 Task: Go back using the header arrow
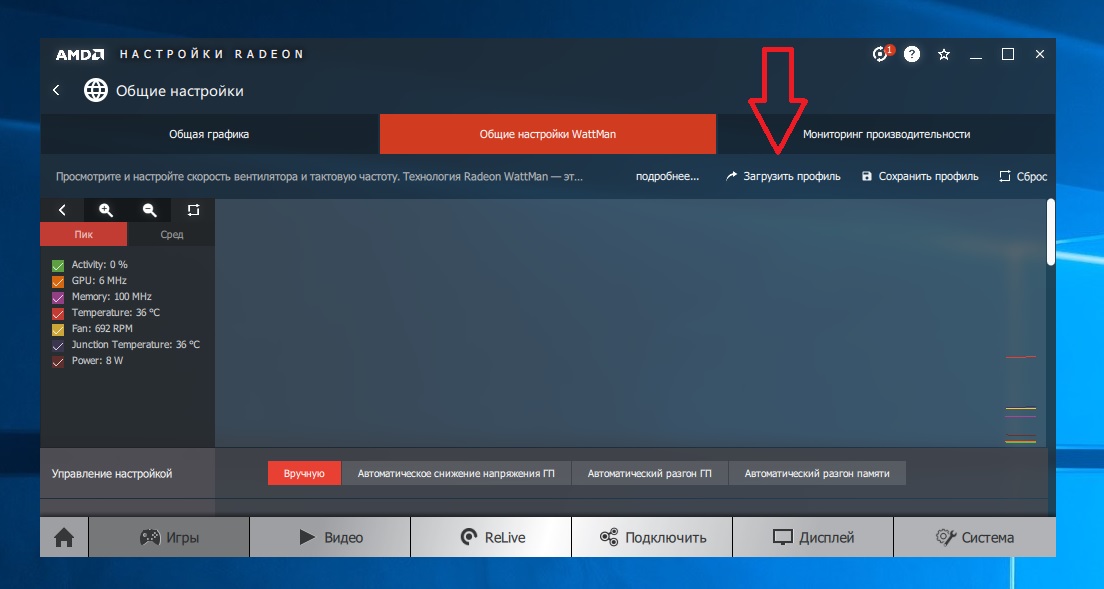click(56, 90)
